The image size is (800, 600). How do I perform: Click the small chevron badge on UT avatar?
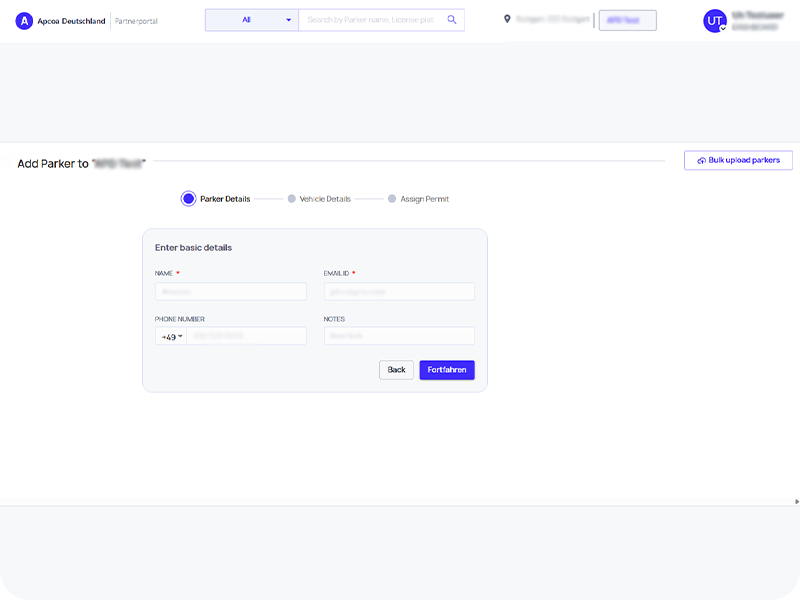[723, 28]
